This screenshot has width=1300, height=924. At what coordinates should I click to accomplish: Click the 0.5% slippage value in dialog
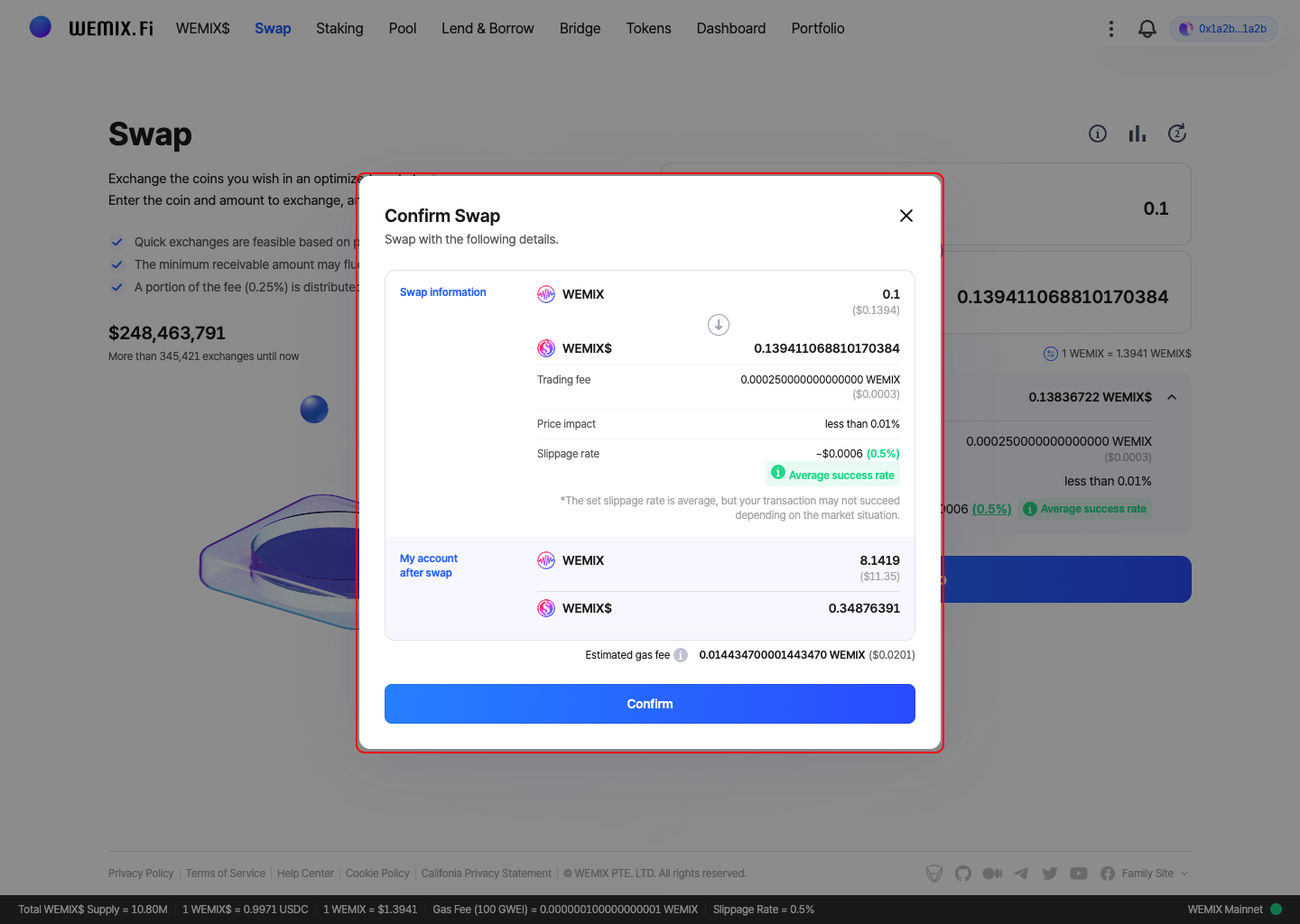pos(883,454)
